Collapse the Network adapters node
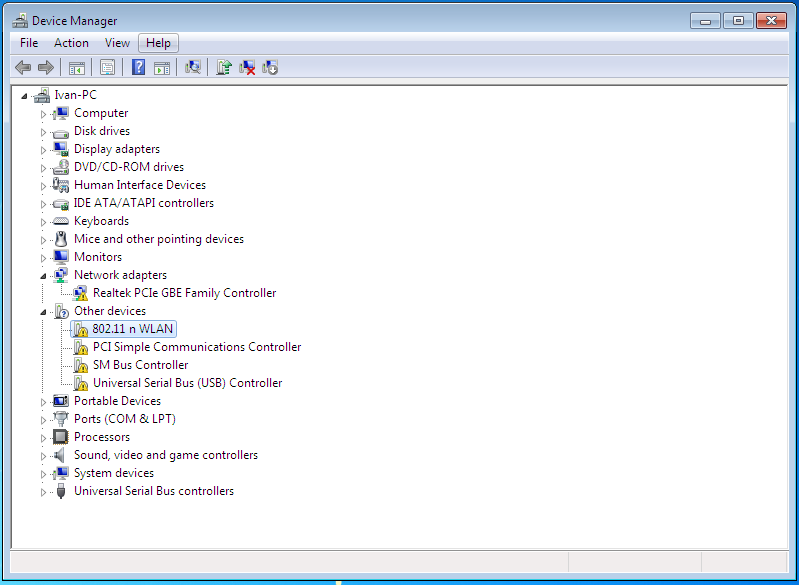The image size is (799, 585). (x=43, y=276)
